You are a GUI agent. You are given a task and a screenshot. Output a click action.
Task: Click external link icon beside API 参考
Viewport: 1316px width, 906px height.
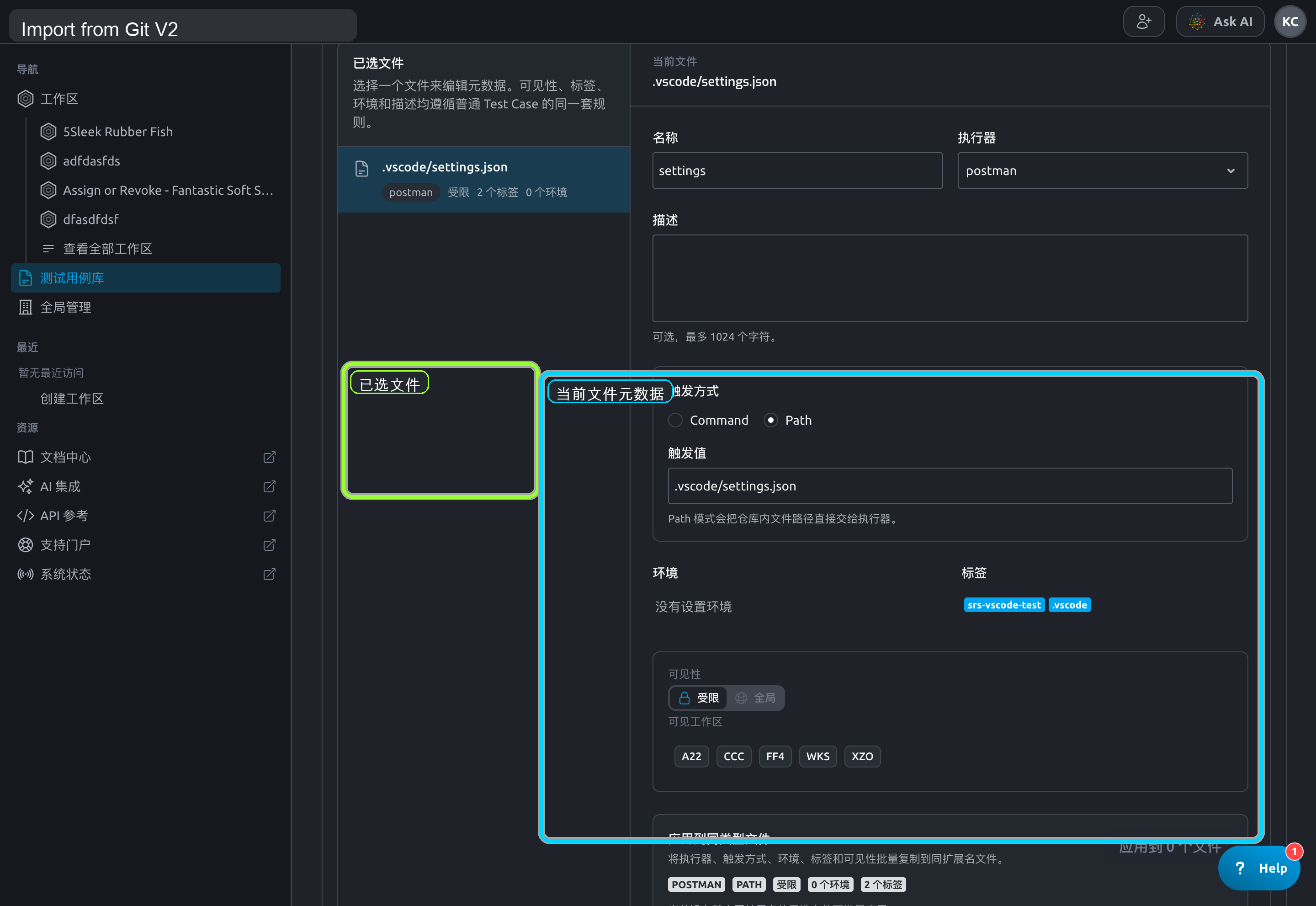[x=270, y=516]
